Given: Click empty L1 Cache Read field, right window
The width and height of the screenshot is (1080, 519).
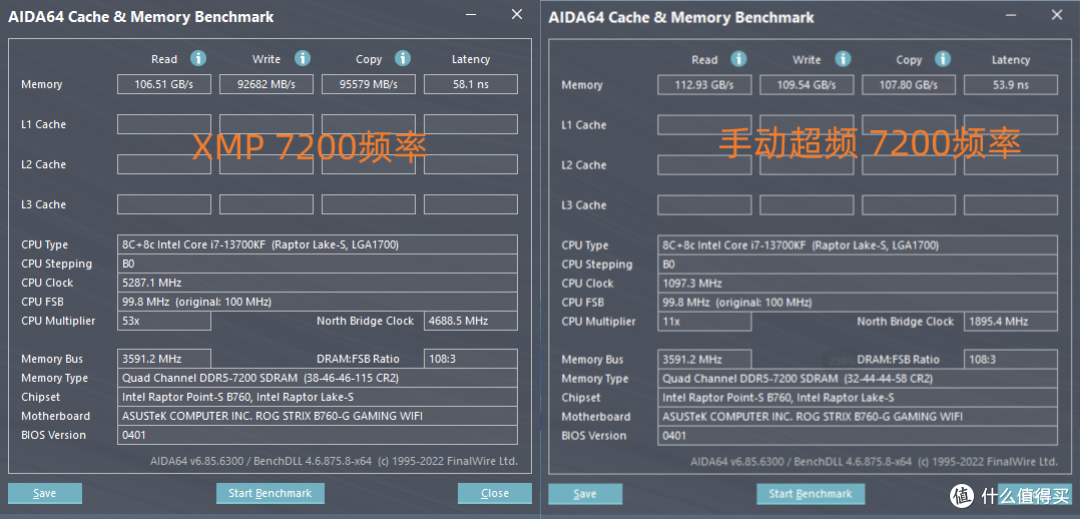Looking at the screenshot, I should click(704, 125).
